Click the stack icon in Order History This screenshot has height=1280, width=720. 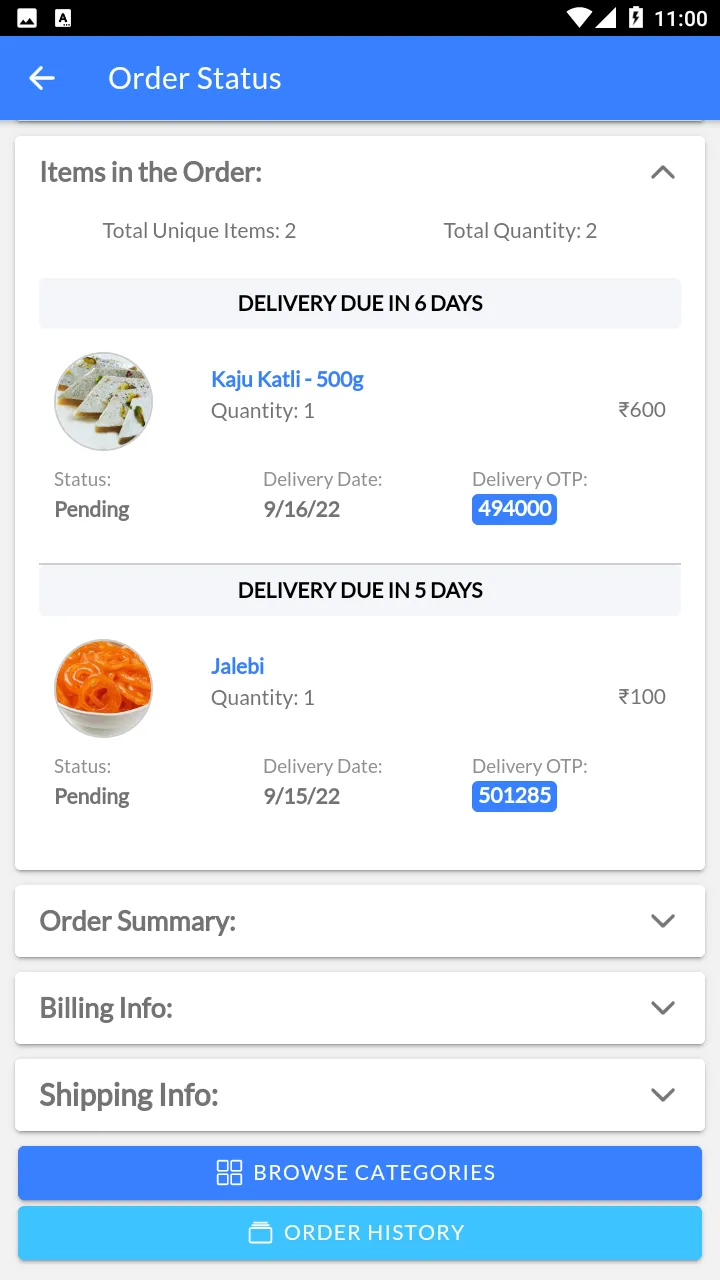(260, 1233)
